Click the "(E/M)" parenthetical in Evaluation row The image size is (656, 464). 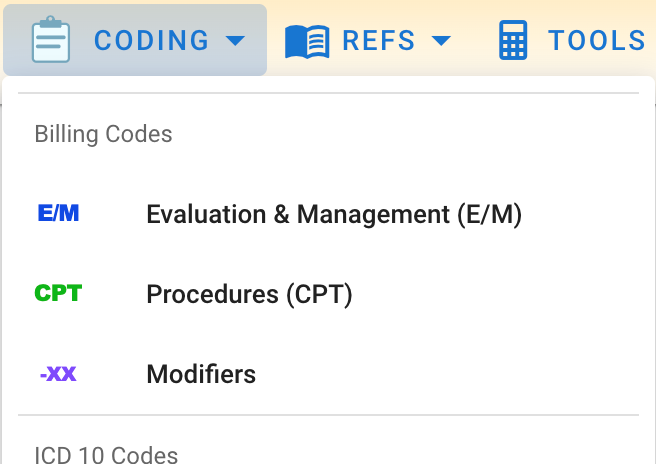coord(489,214)
